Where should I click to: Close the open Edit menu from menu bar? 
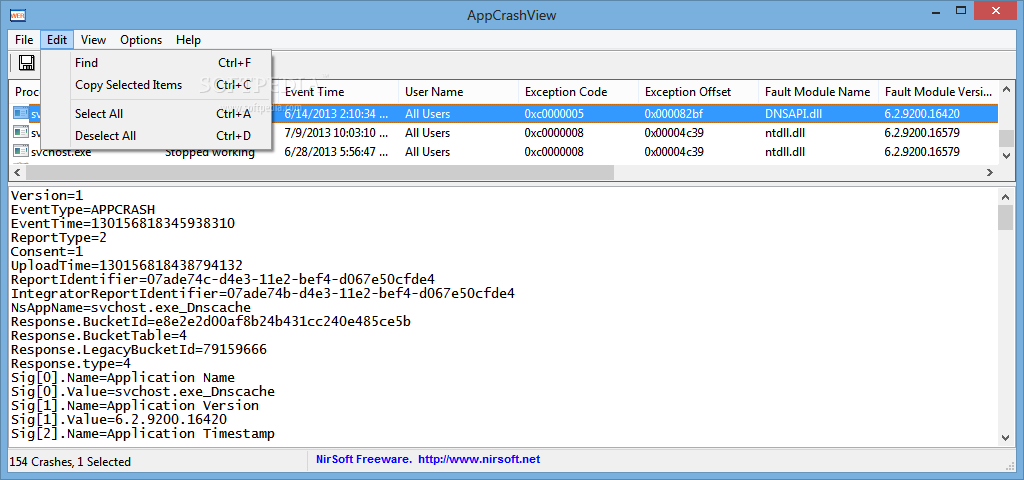click(x=57, y=40)
